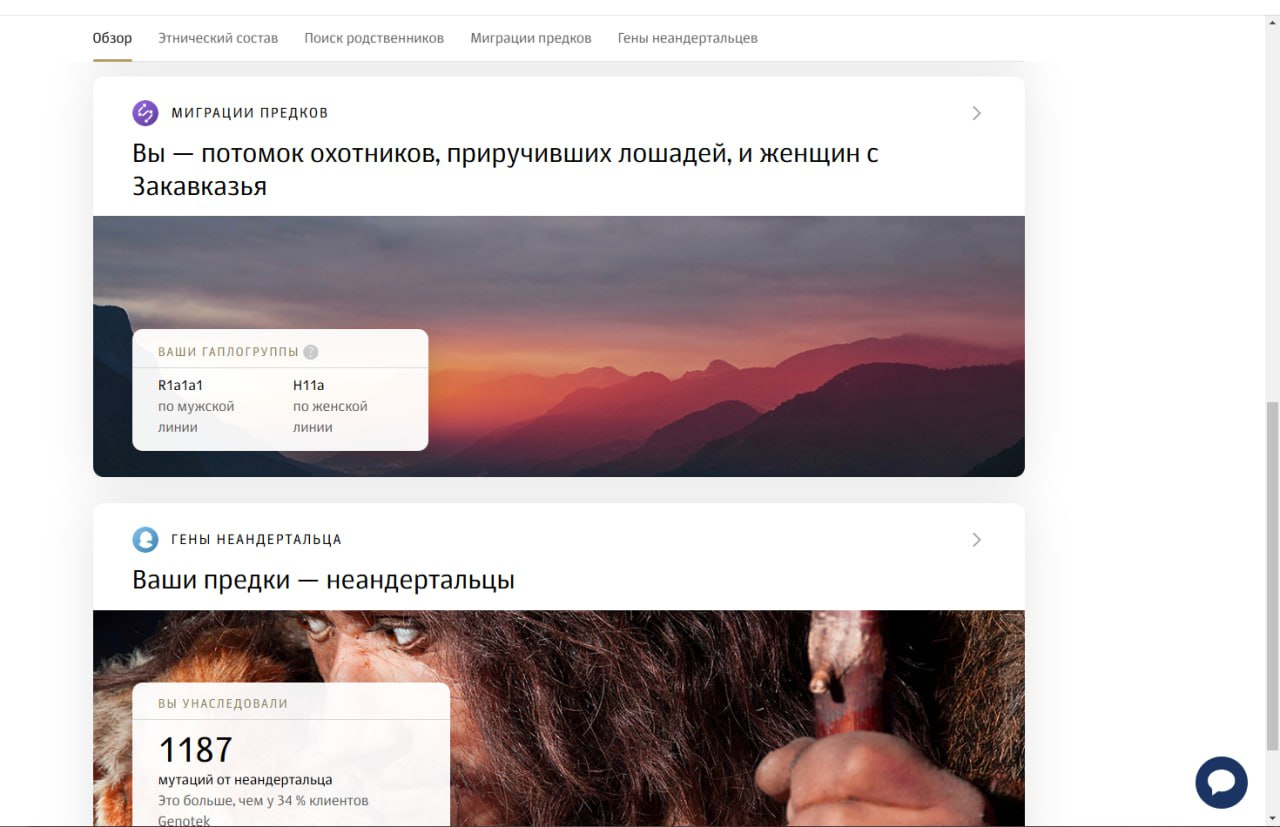Click the page vertical scrollbar thumb
This screenshot has width=1280, height=827.
1272,575
